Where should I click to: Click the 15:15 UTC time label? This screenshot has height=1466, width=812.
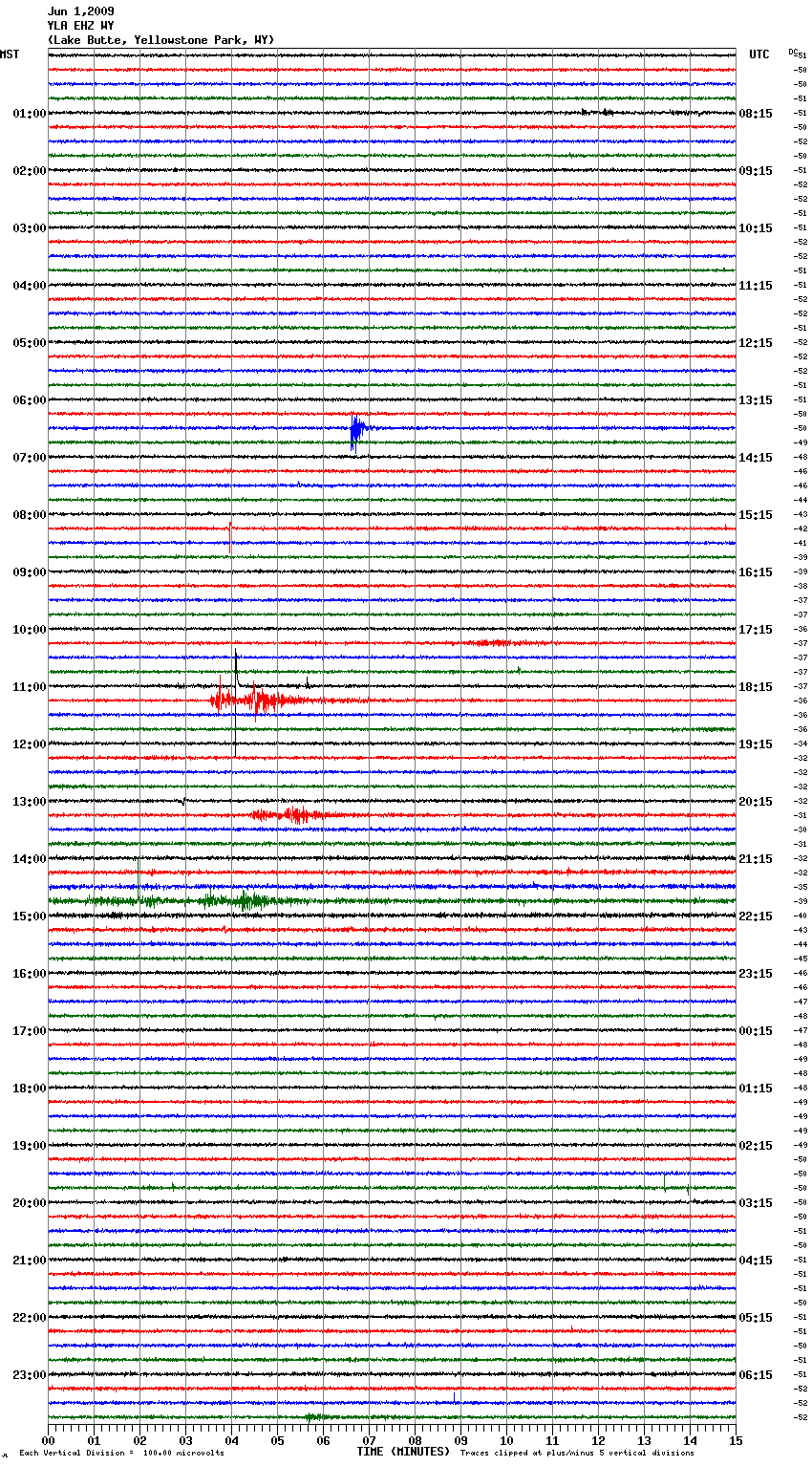click(x=756, y=515)
